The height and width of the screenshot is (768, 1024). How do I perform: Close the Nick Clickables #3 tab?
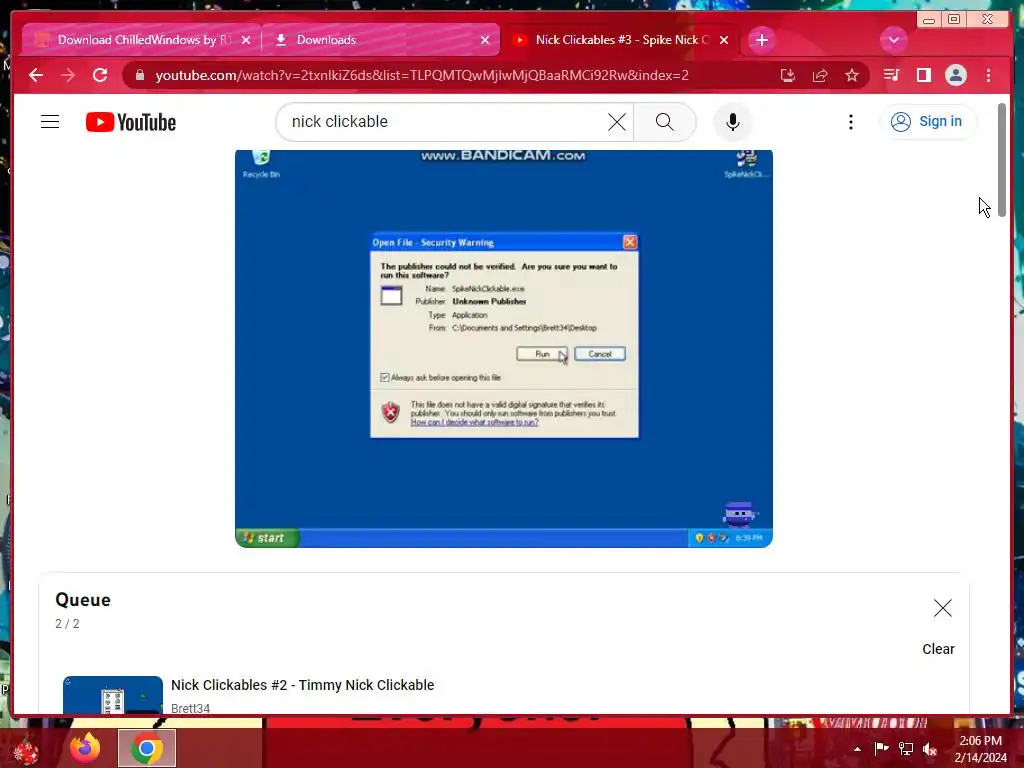(724, 40)
